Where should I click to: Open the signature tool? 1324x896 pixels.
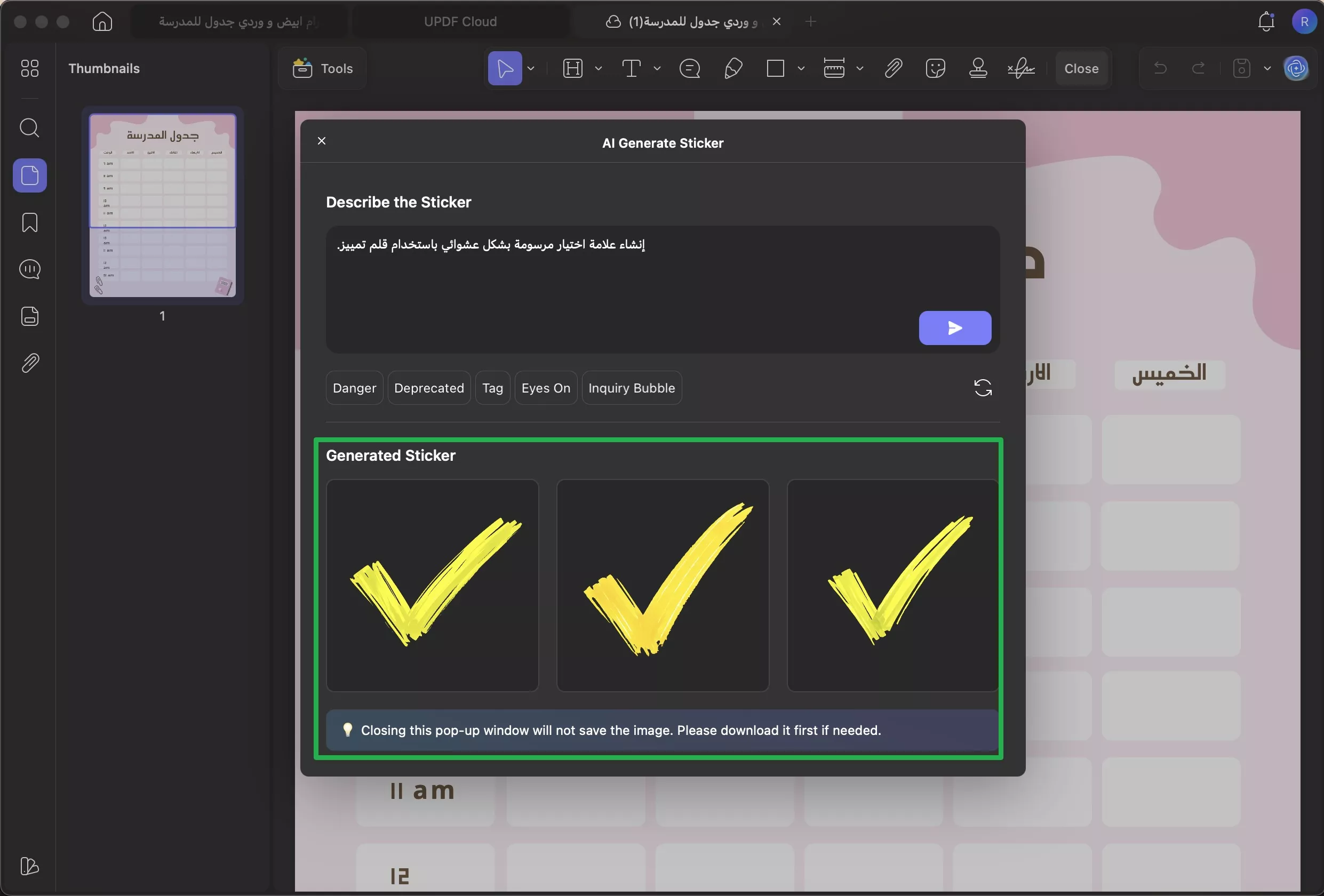coord(1020,68)
